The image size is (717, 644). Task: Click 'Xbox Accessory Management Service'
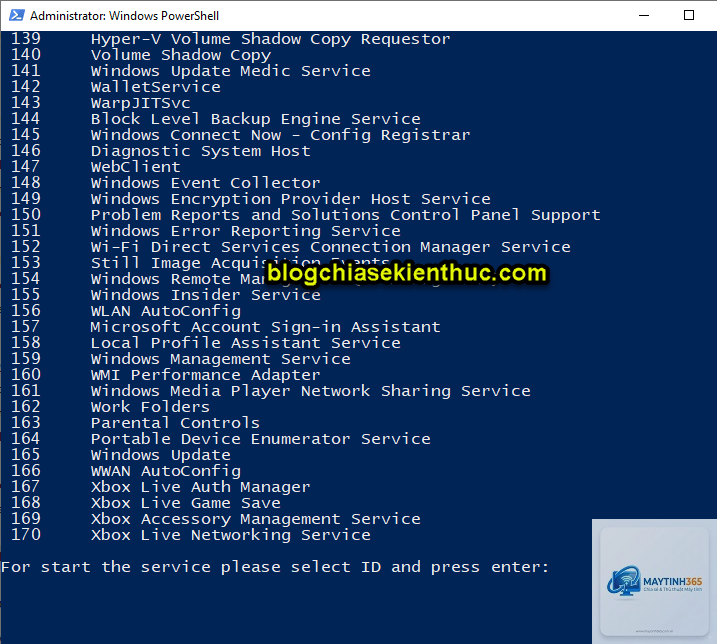pos(256,520)
